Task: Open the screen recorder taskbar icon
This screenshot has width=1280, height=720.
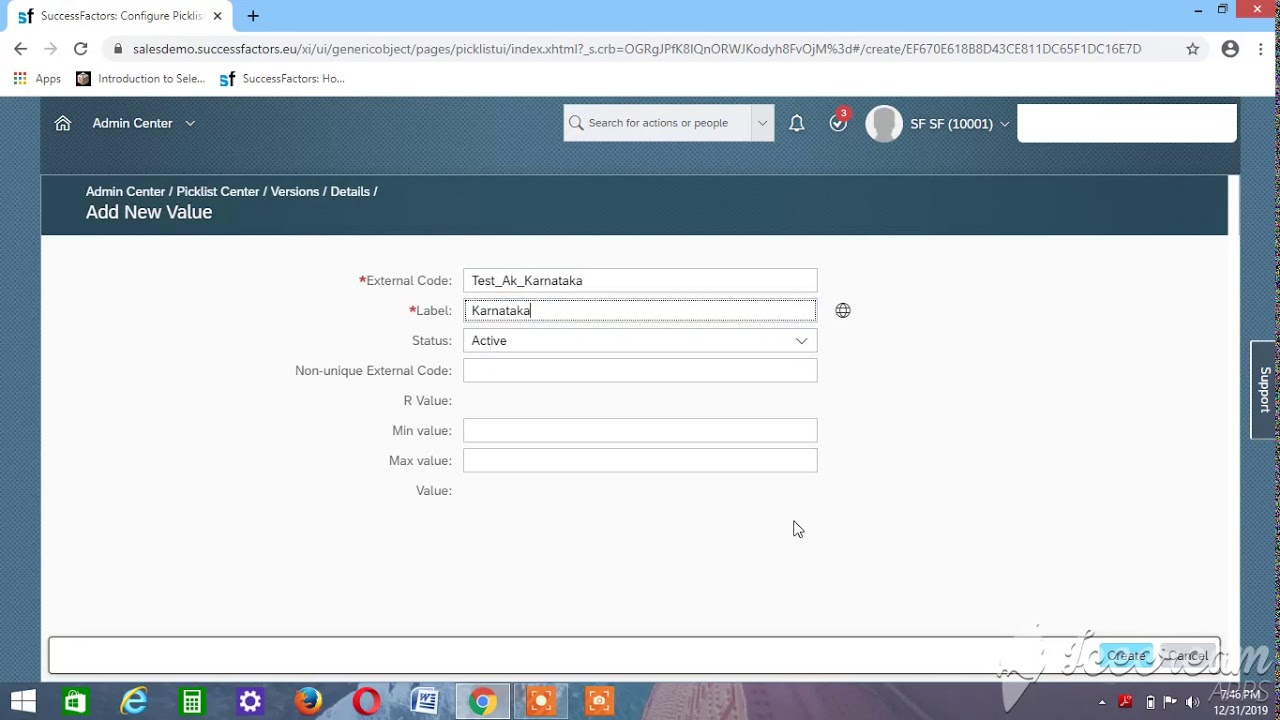Action: tap(541, 701)
